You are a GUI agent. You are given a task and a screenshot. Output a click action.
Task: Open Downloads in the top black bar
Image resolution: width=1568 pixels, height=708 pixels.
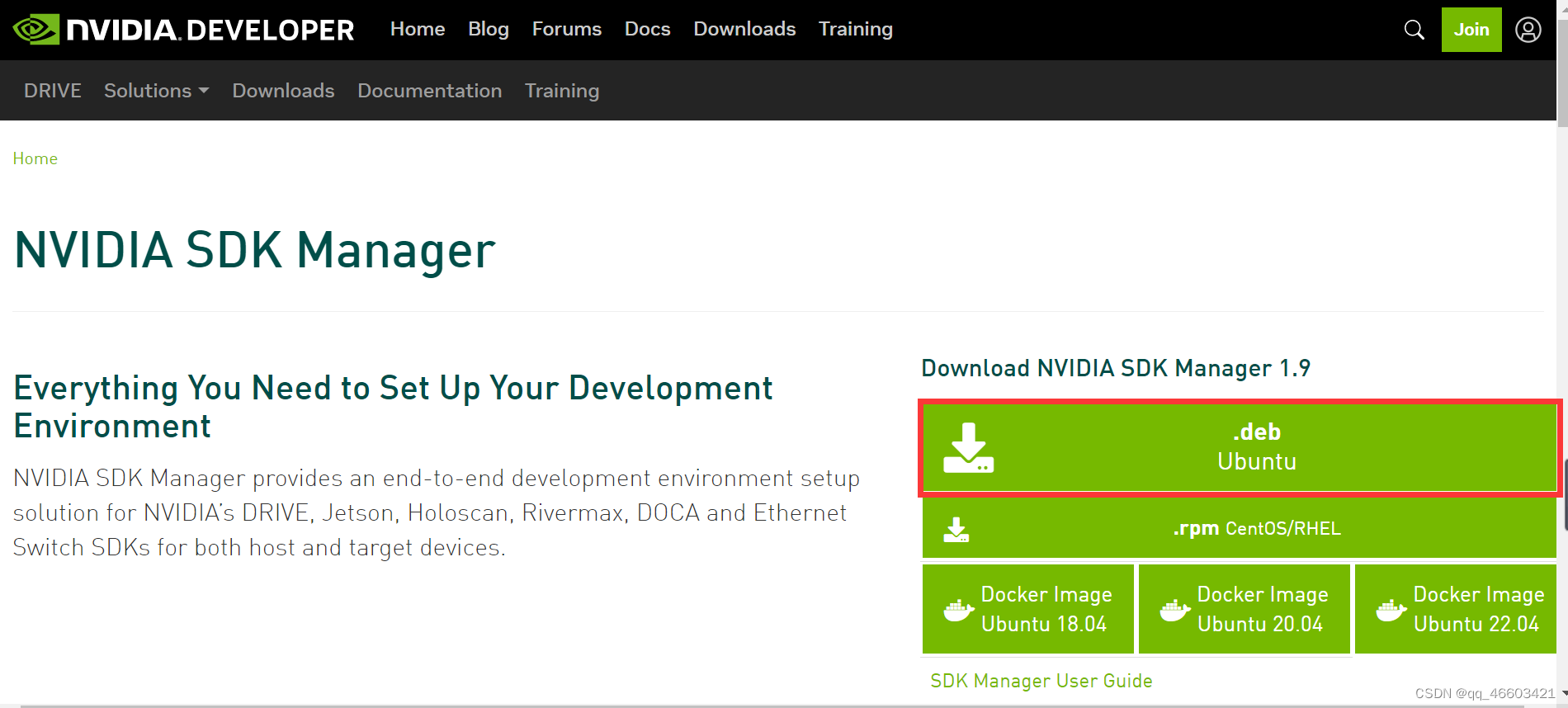pos(744,29)
